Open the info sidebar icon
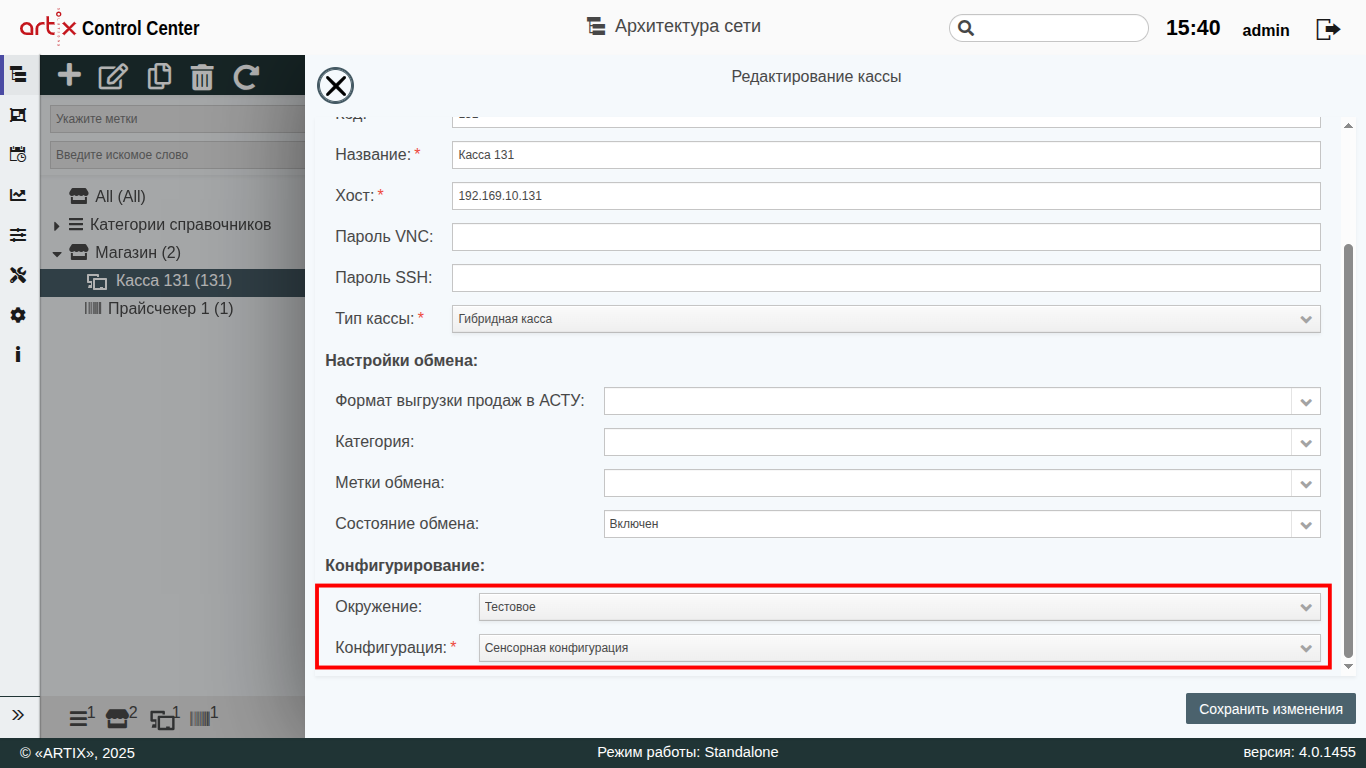The height and width of the screenshot is (768, 1366). 18,354
